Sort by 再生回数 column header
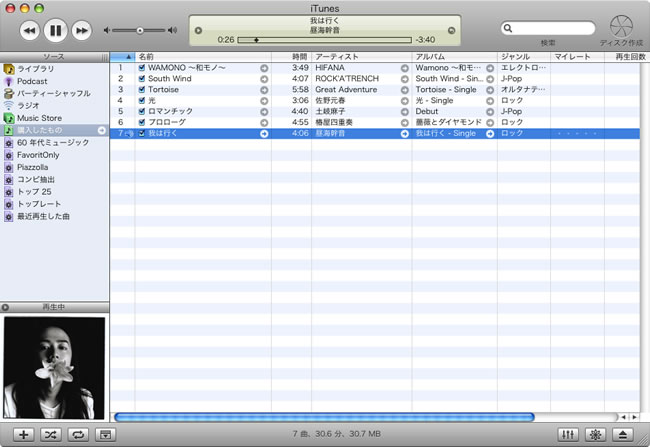 (x=627, y=57)
